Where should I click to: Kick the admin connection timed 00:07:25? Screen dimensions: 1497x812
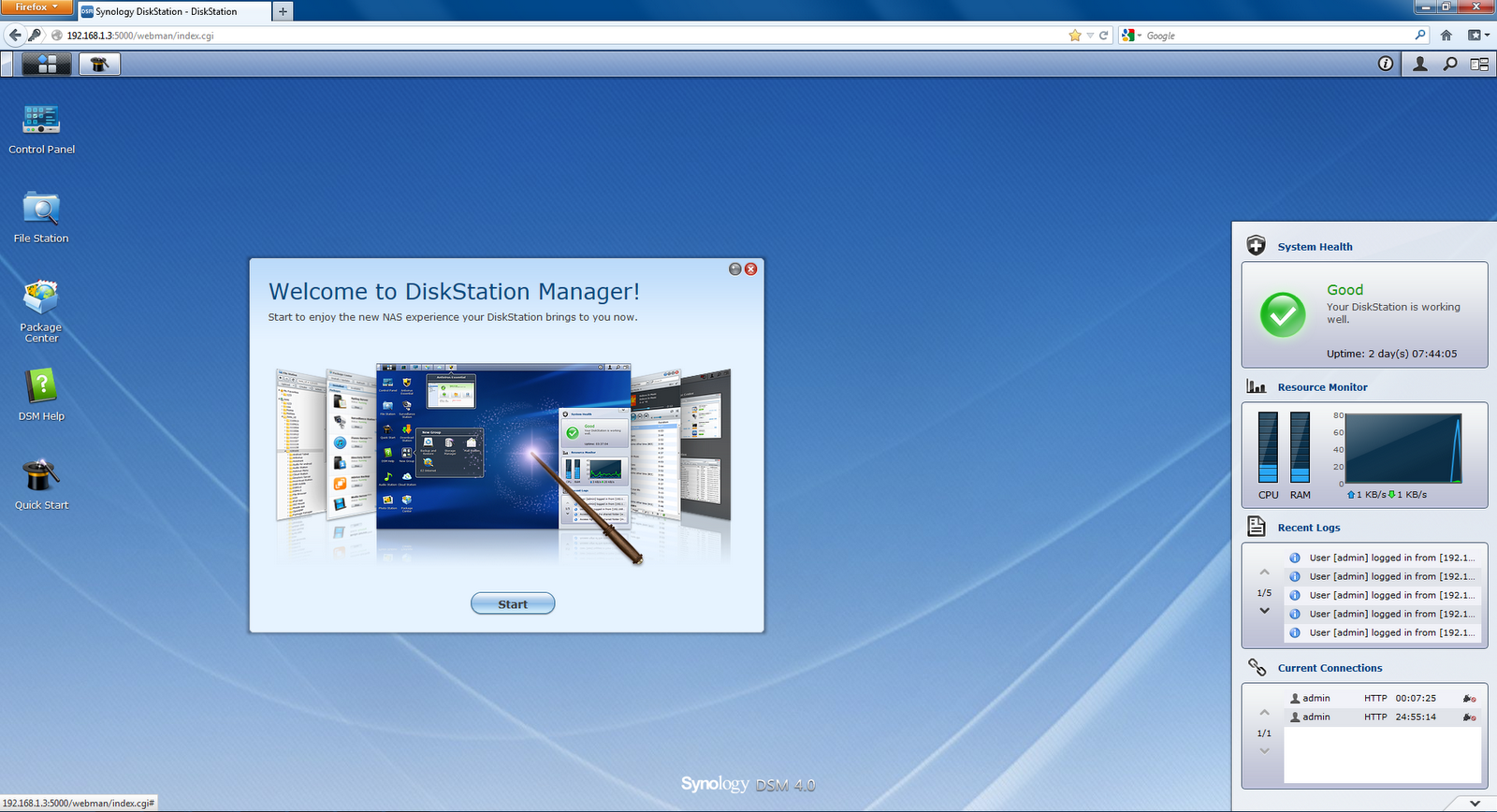coord(1470,699)
